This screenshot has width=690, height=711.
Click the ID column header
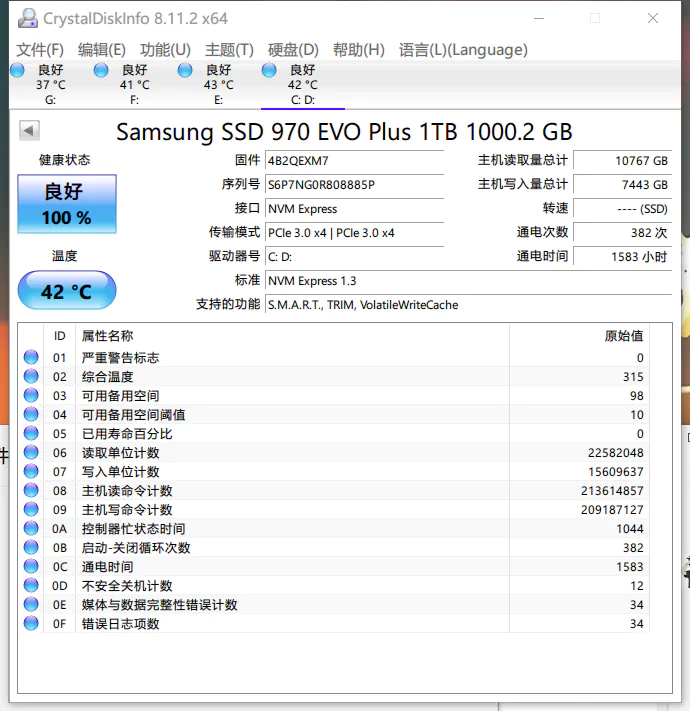pyautogui.click(x=59, y=336)
